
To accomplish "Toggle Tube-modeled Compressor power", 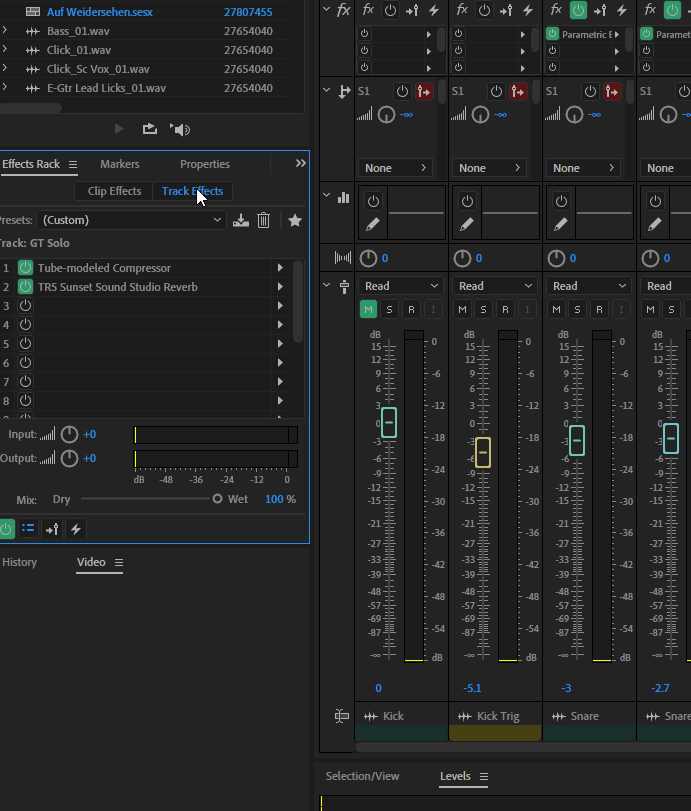I will tap(25, 268).
